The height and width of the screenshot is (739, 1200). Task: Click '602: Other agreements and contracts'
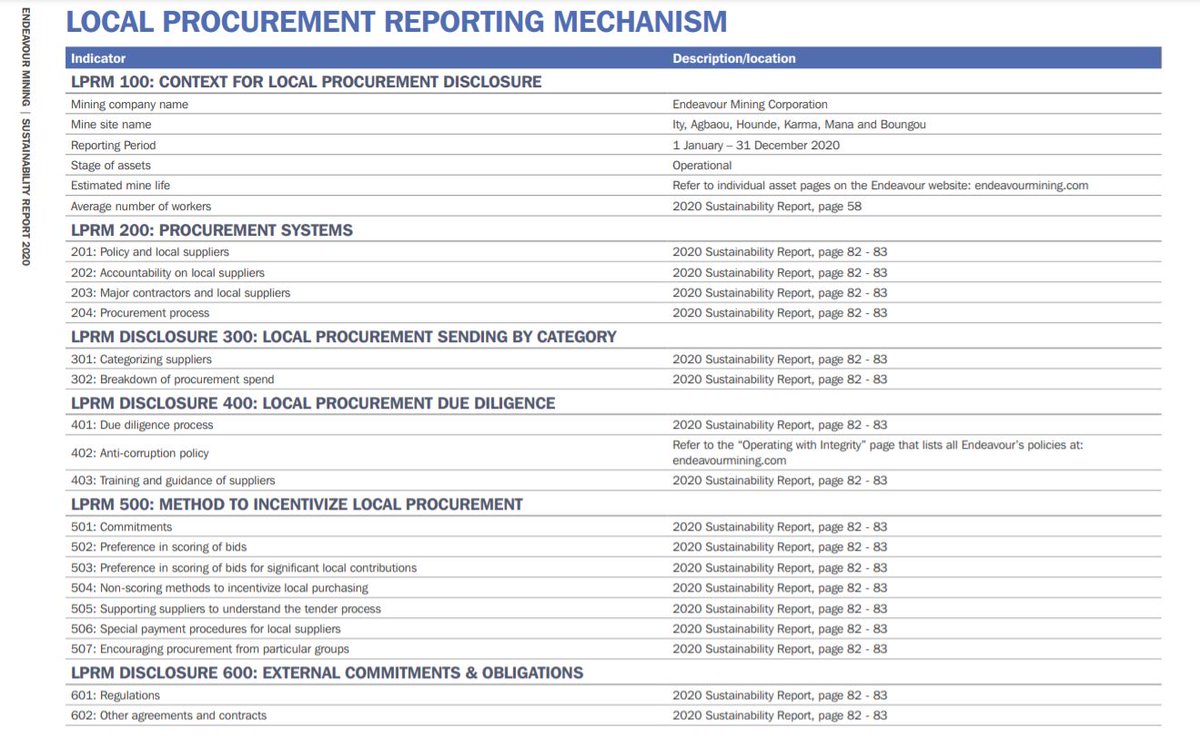[169, 715]
